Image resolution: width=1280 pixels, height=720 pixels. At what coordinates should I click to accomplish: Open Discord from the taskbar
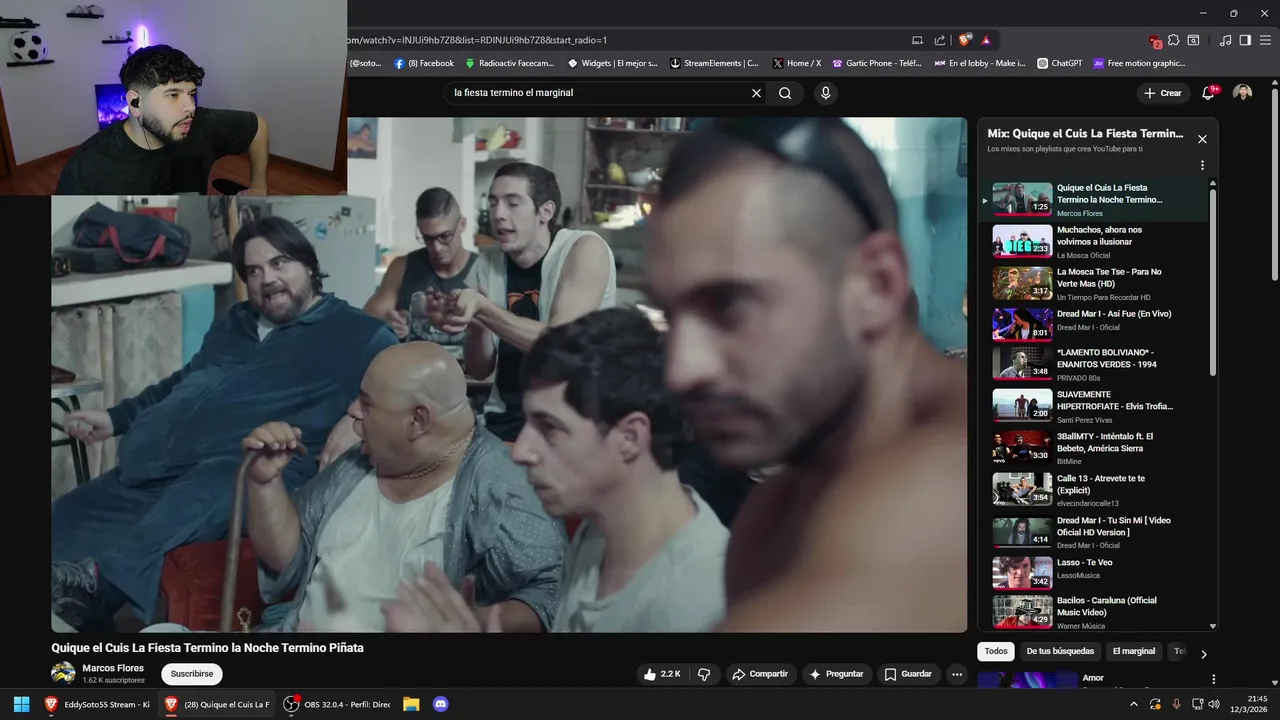point(440,704)
